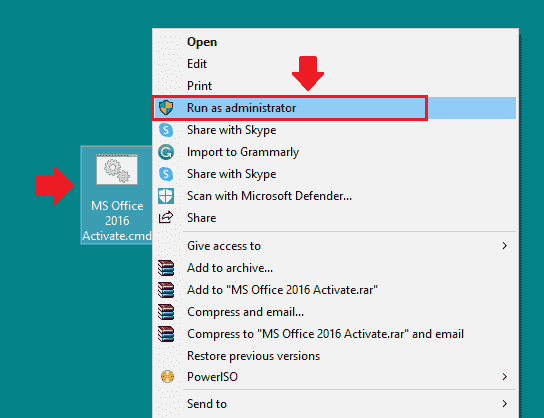
Task: Open the Give access to entry
Action: click(x=334, y=246)
